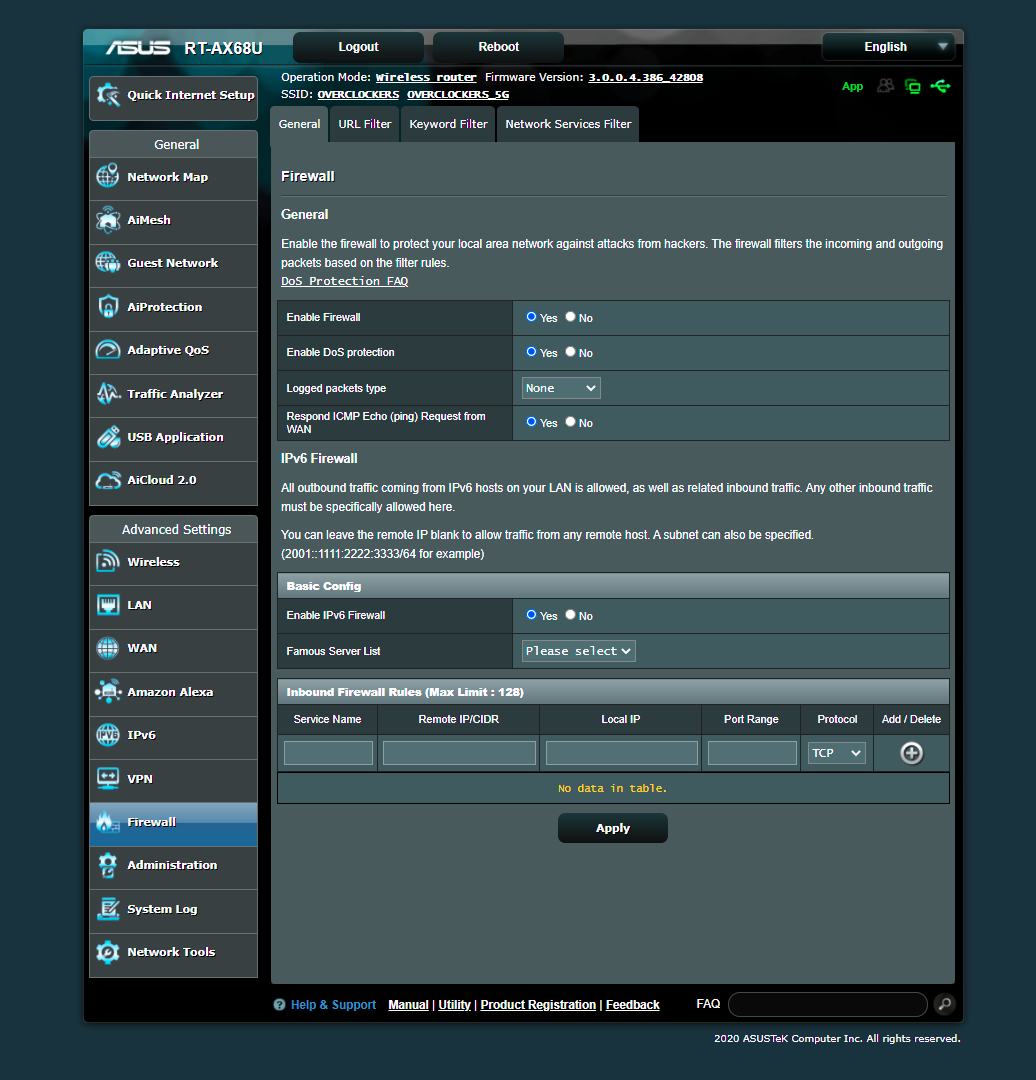Open the Network Tools icon
The width and height of the screenshot is (1036, 1080).
[x=108, y=952]
